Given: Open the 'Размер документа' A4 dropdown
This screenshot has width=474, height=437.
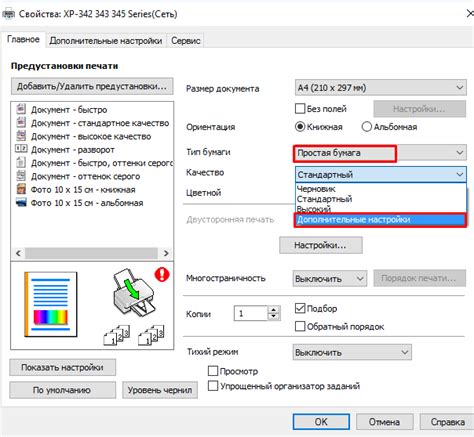Looking at the screenshot, I should tap(381, 88).
